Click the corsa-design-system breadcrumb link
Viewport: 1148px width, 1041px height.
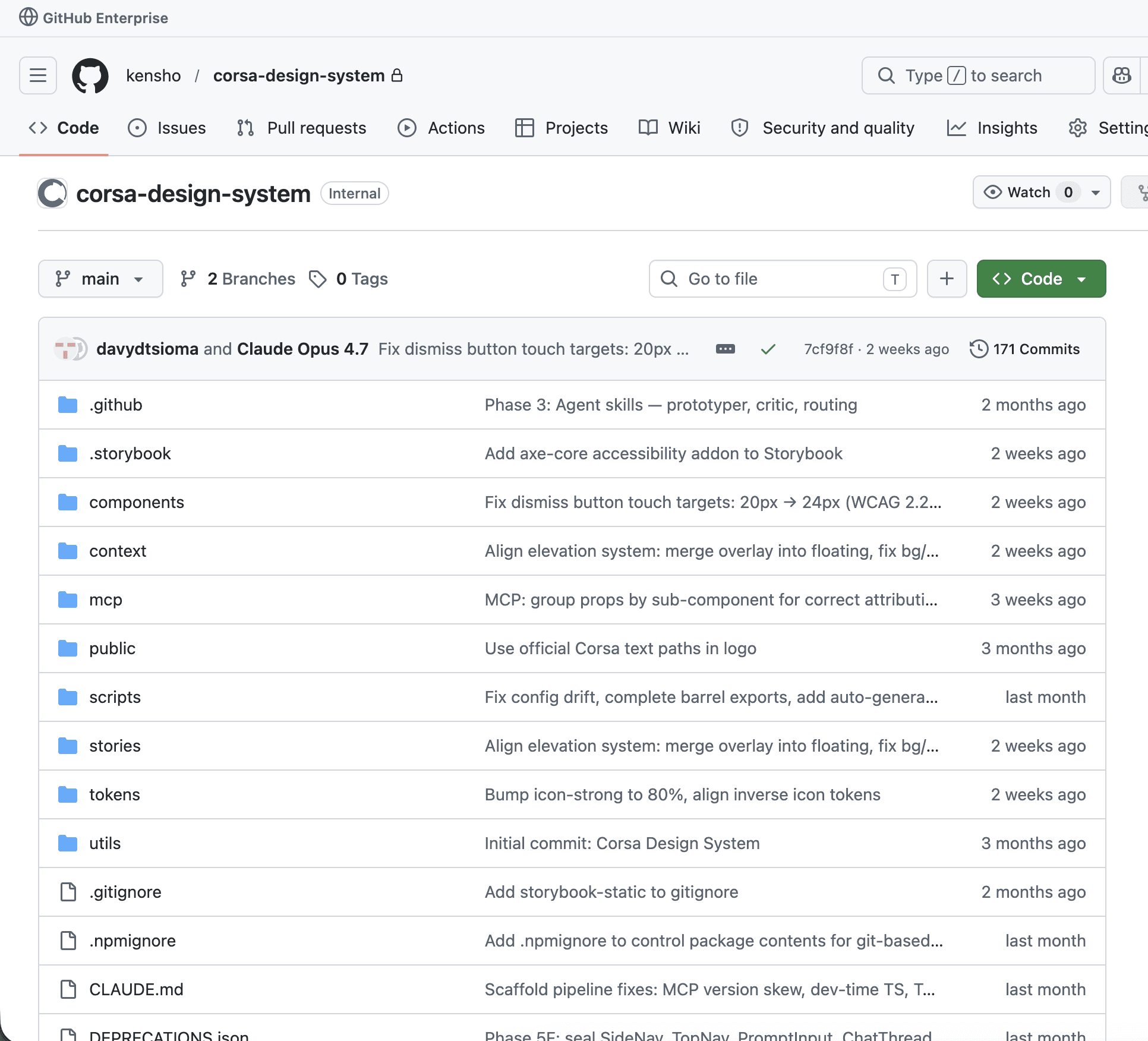click(299, 75)
